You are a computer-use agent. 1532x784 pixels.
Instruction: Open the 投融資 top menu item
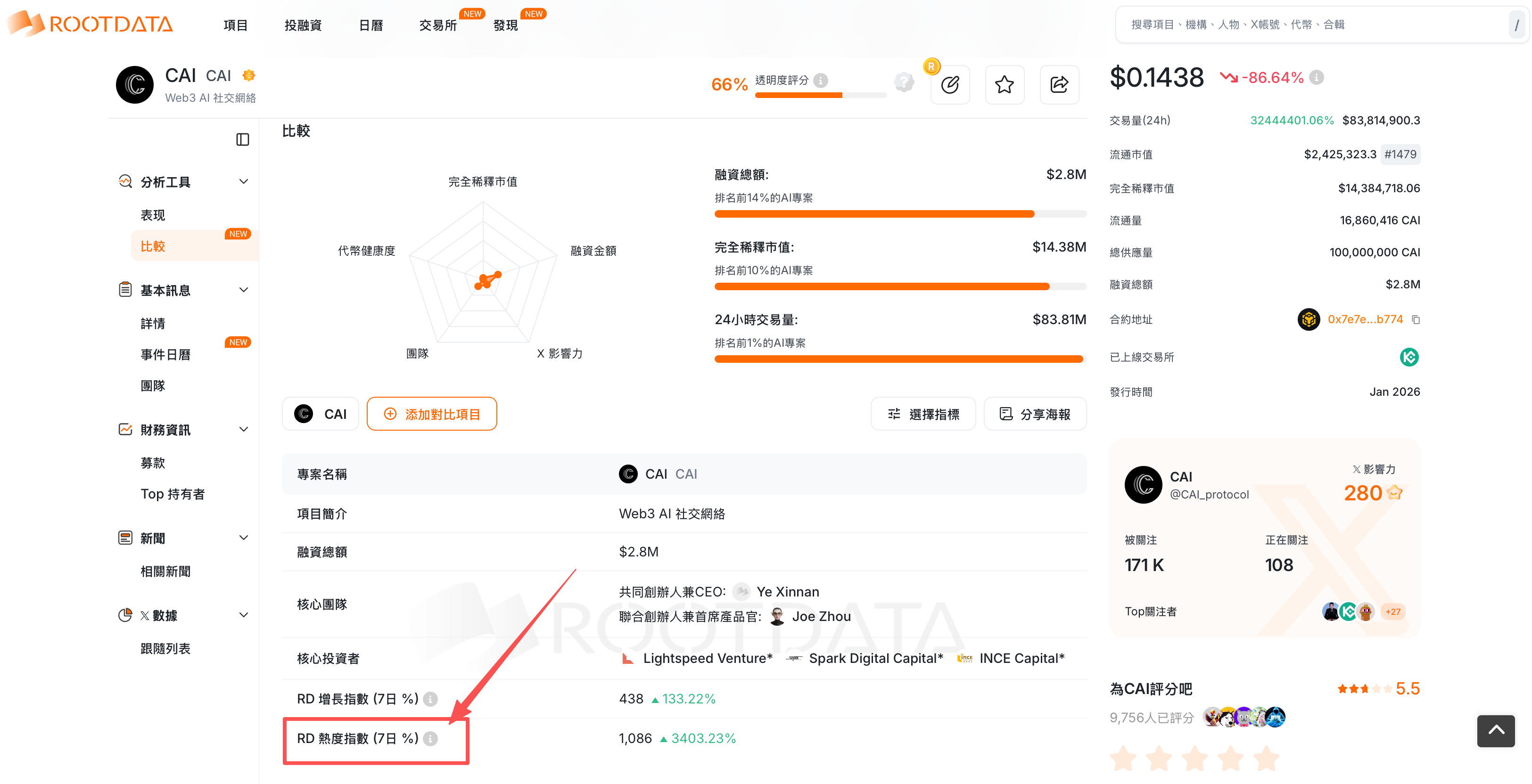point(303,25)
